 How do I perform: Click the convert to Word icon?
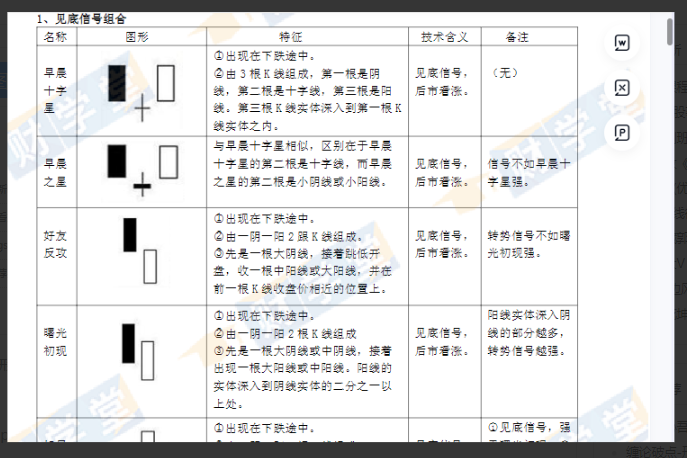pyautogui.click(x=622, y=43)
